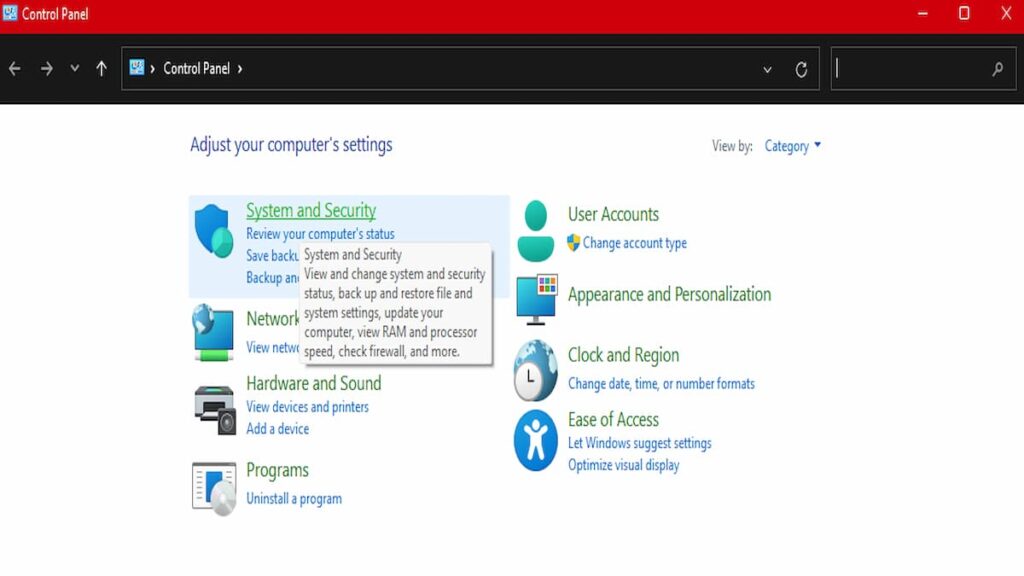Click Review your computer's status link

click(x=320, y=234)
